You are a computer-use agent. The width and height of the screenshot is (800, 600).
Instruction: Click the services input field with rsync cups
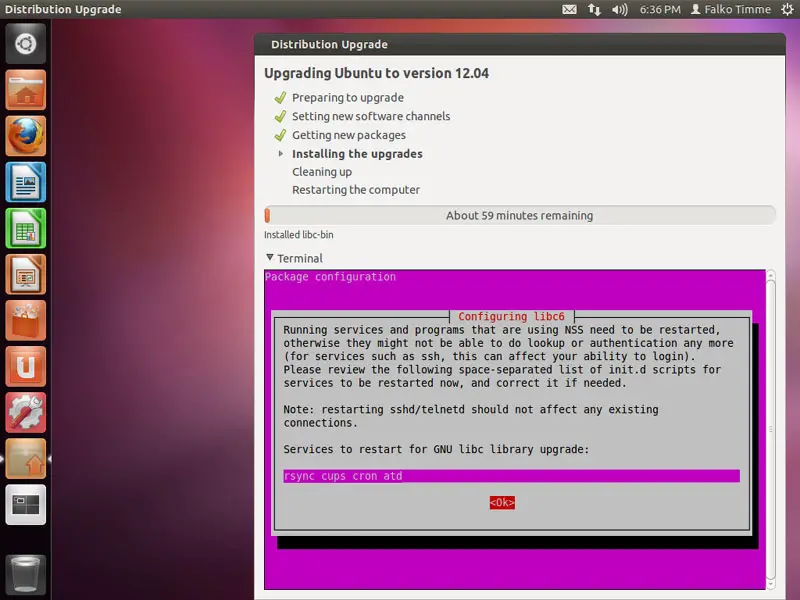point(511,476)
